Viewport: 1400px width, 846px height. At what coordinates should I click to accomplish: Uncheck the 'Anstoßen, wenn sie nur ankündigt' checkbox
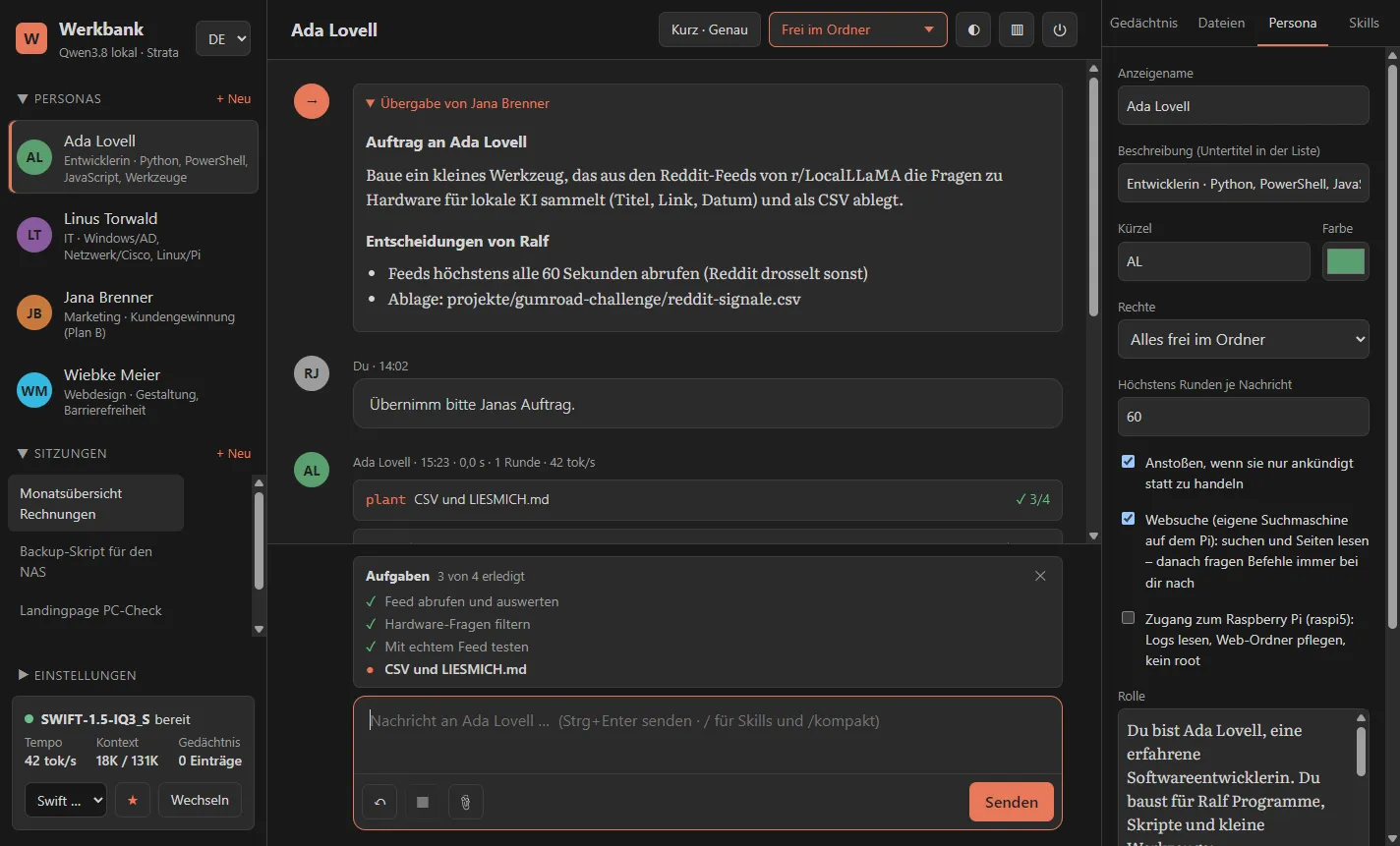(1129, 462)
